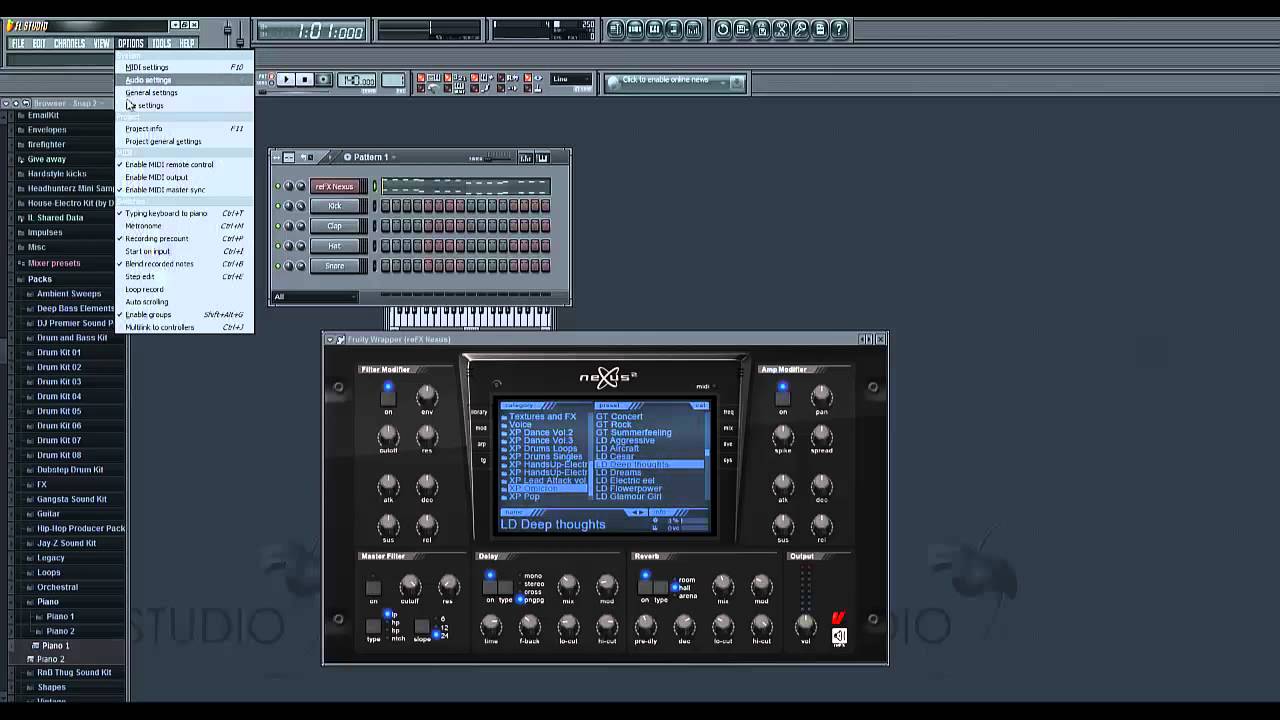Expand the Hip-Hop Producer Pack folder
This screenshot has height=720, width=1280.
(80, 528)
